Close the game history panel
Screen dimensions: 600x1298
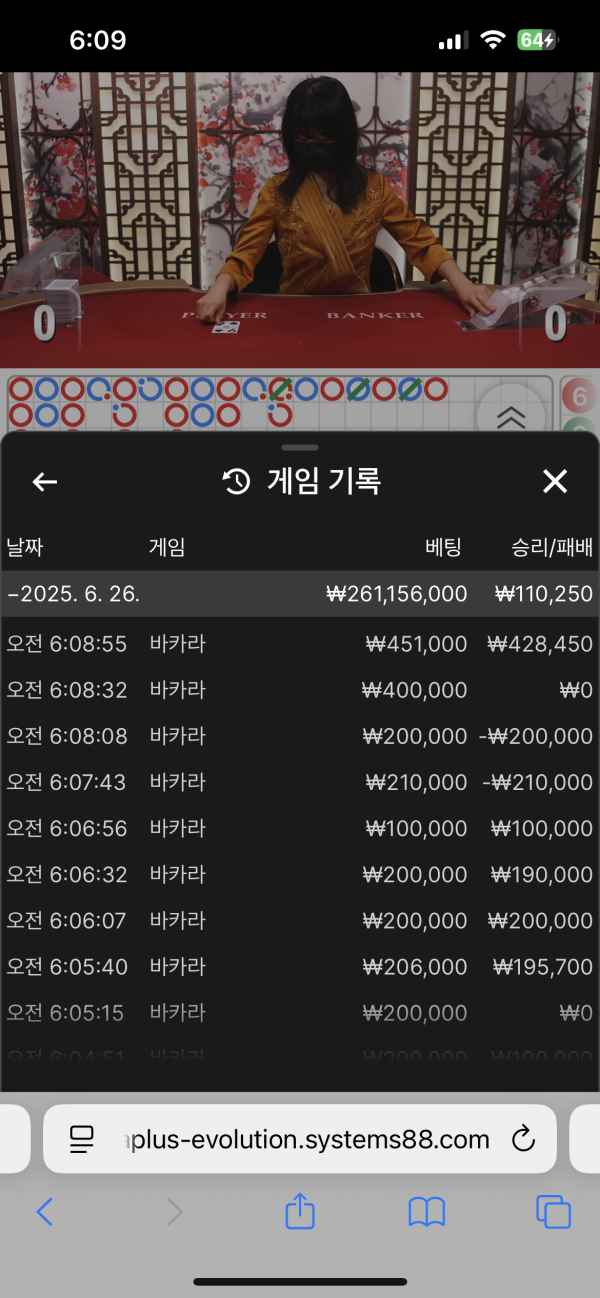click(x=555, y=482)
